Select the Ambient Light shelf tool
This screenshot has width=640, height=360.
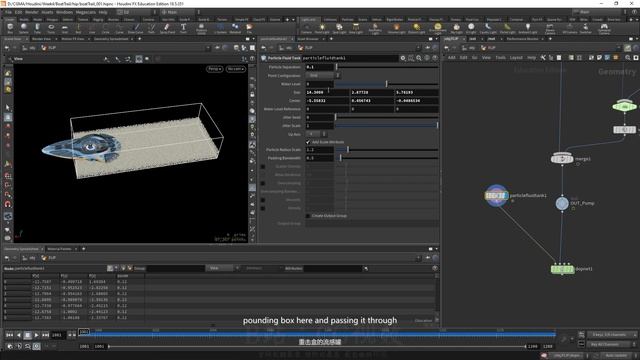(527, 28)
